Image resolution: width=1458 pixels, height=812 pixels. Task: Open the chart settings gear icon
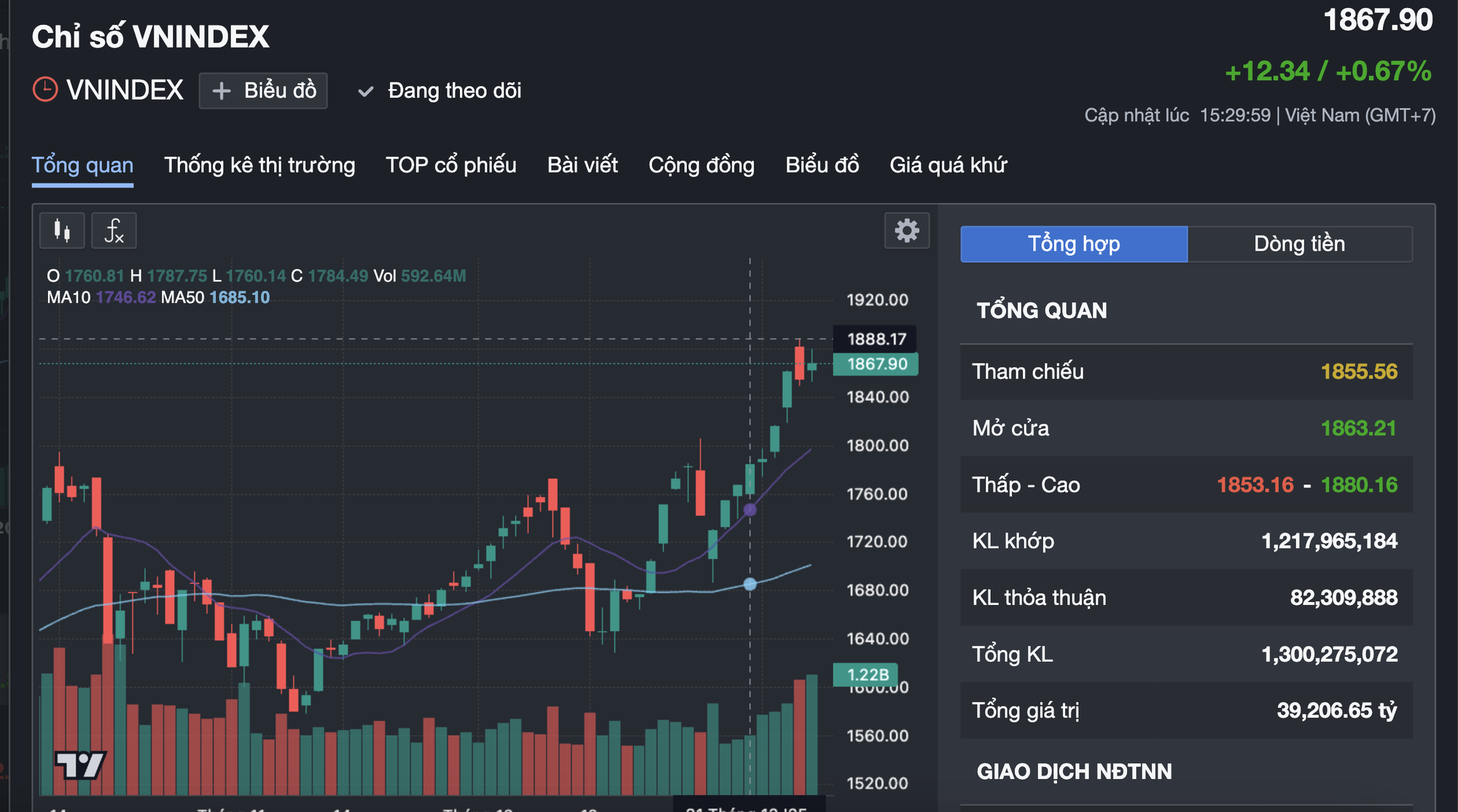[906, 230]
